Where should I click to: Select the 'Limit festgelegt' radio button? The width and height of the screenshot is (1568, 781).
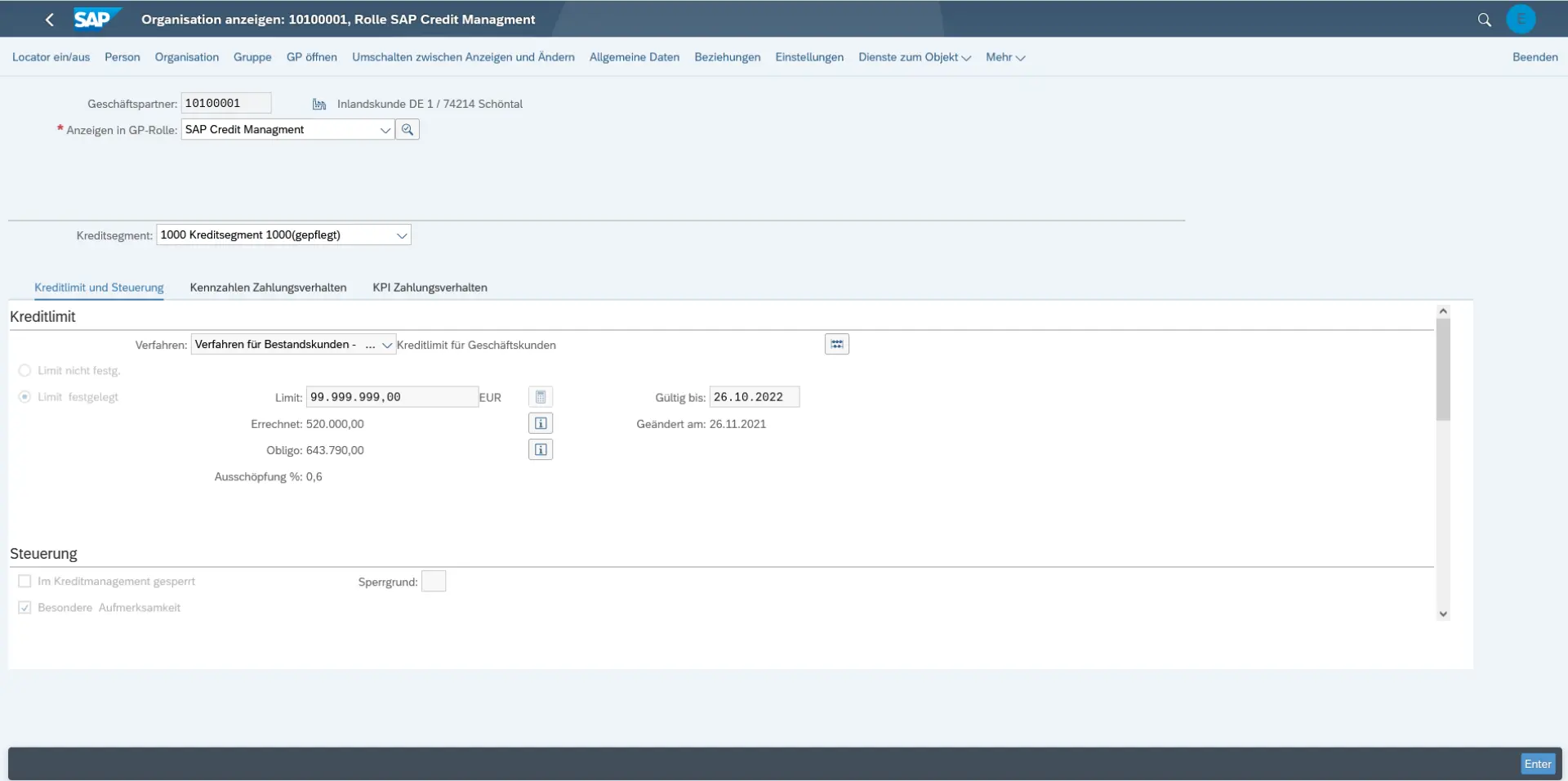pyautogui.click(x=24, y=397)
